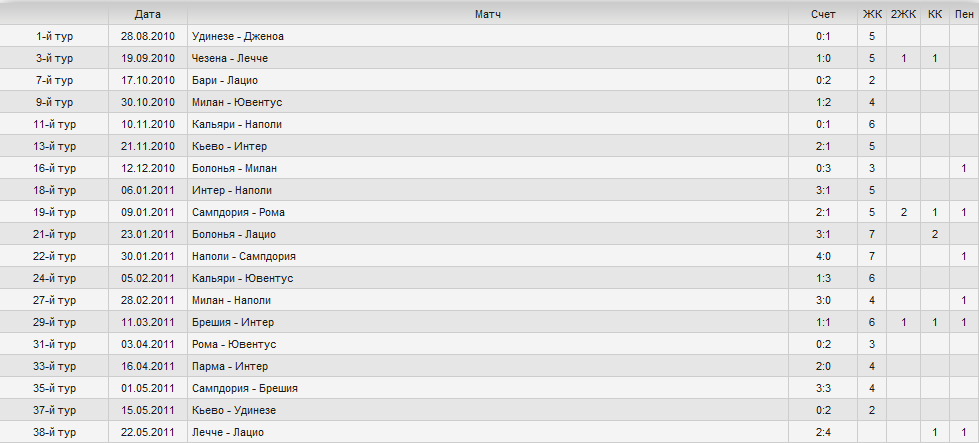Click the date 06.01.2011
This screenshot has width=979, height=443.
pyautogui.click(x=147, y=190)
